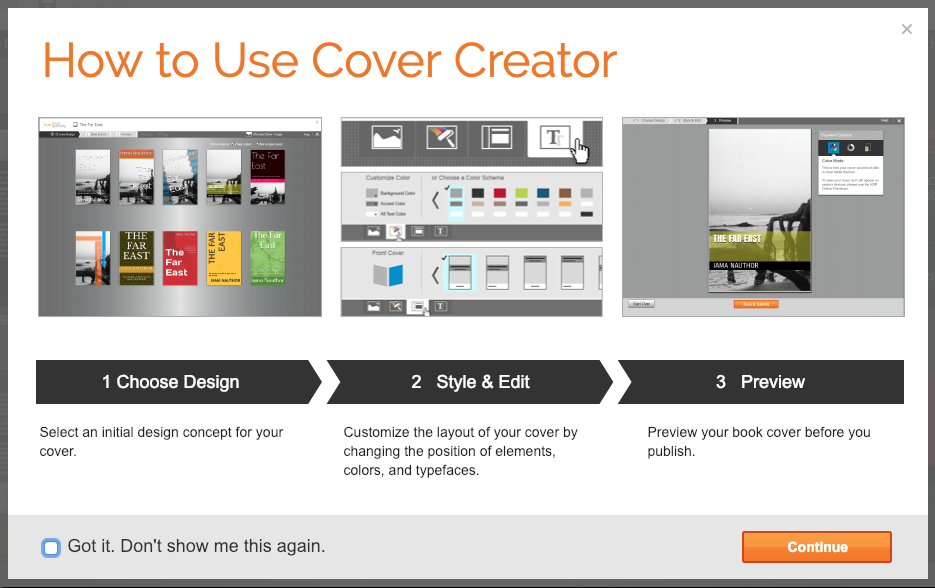The height and width of the screenshot is (588, 935).
Task: Click the Color Mode preview icon
Action: point(833,148)
